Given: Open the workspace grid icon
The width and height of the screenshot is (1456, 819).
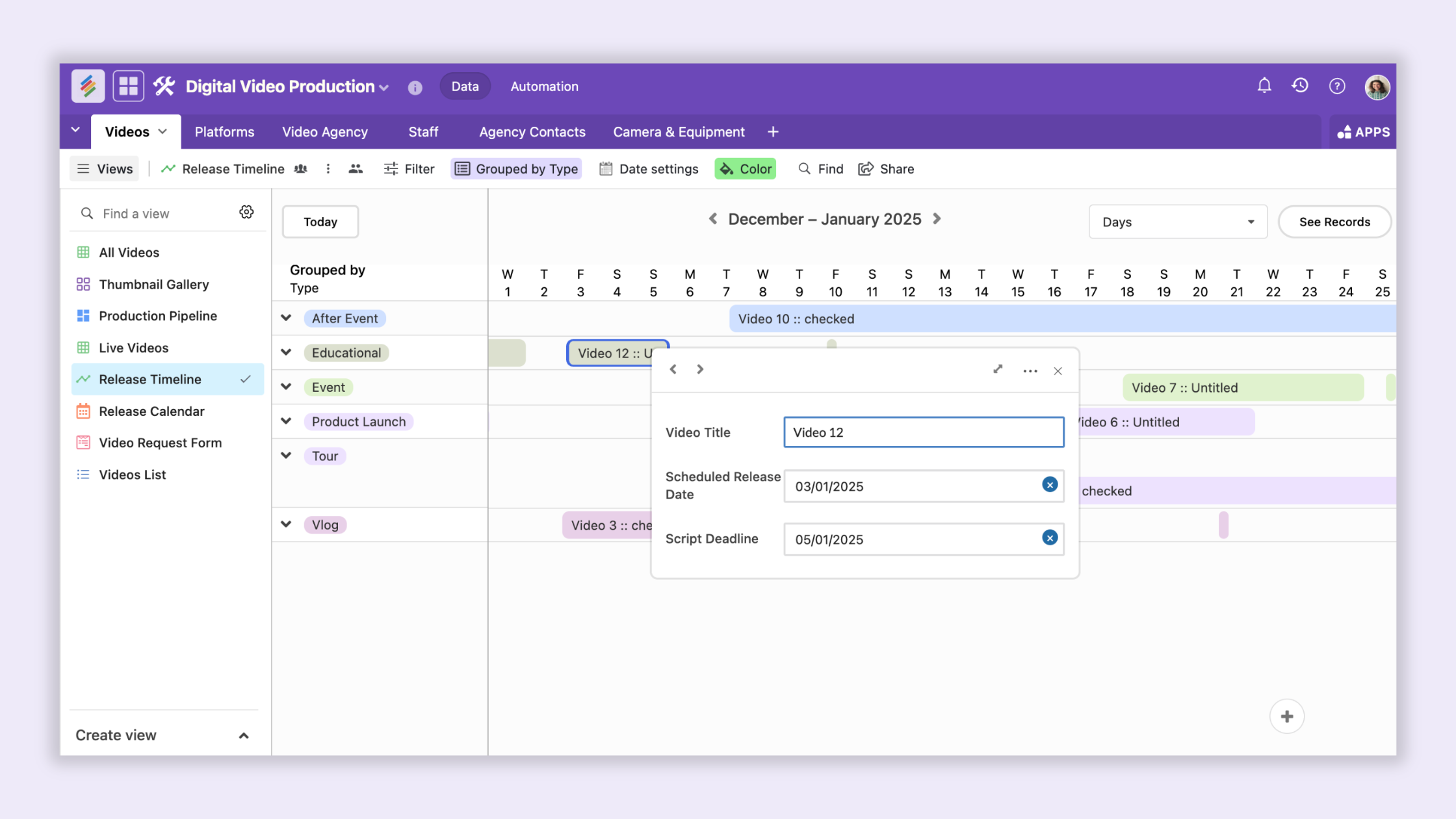Looking at the screenshot, I should [128, 86].
